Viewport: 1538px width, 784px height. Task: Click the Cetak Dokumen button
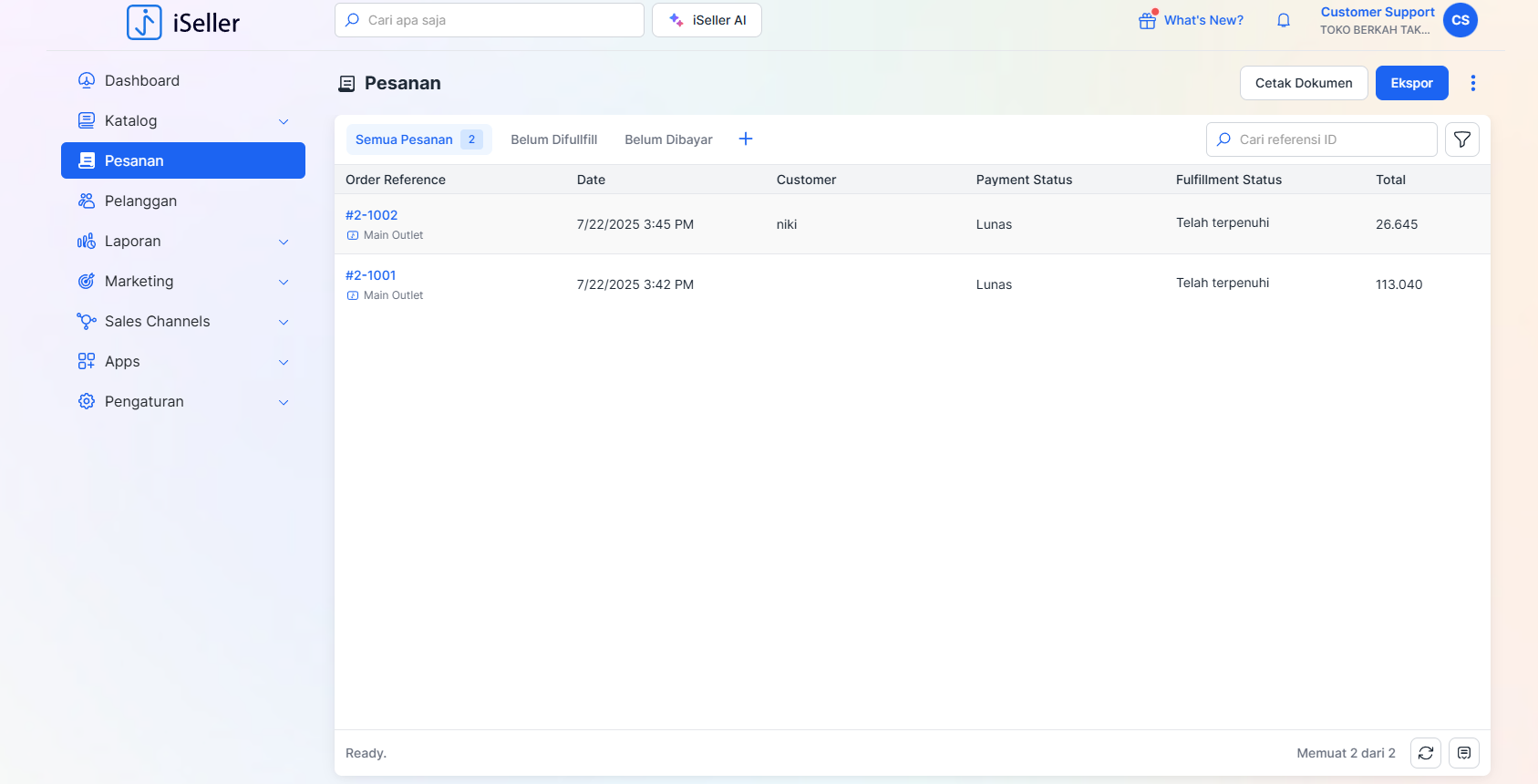[x=1303, y=83]
